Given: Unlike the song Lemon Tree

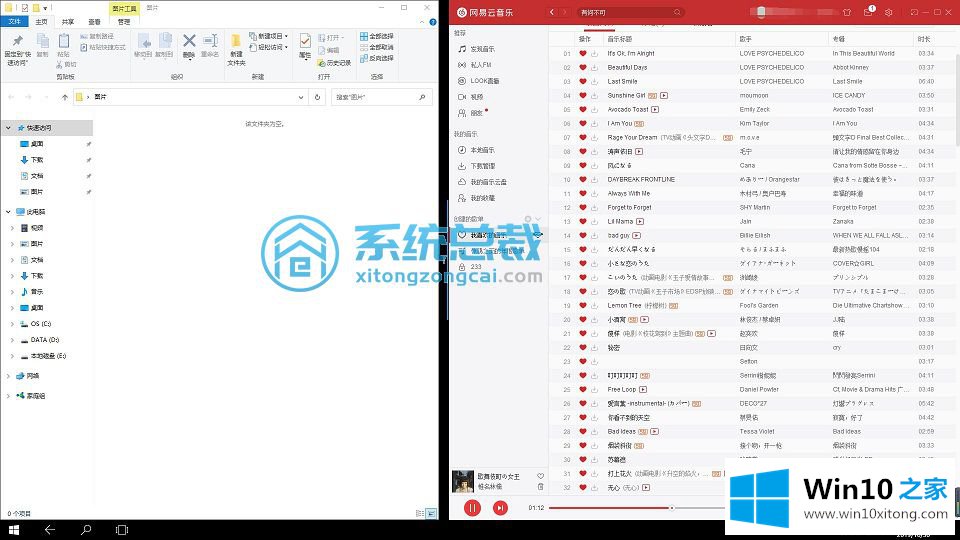Looking at the screenshot, I should (583, 306).
